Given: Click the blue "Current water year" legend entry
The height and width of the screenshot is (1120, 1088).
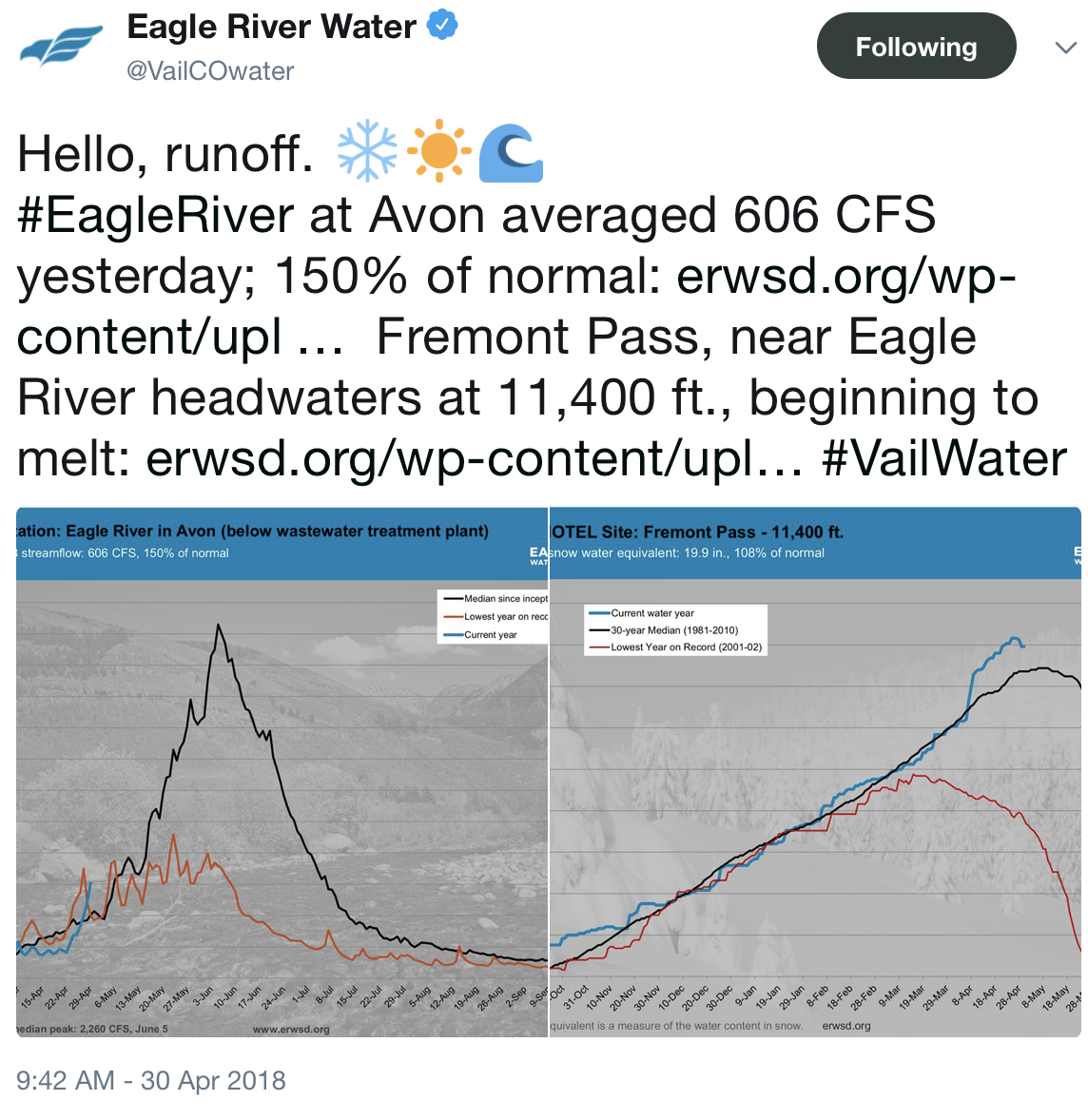Looking at the screenshot, I should tap(651, 613).
